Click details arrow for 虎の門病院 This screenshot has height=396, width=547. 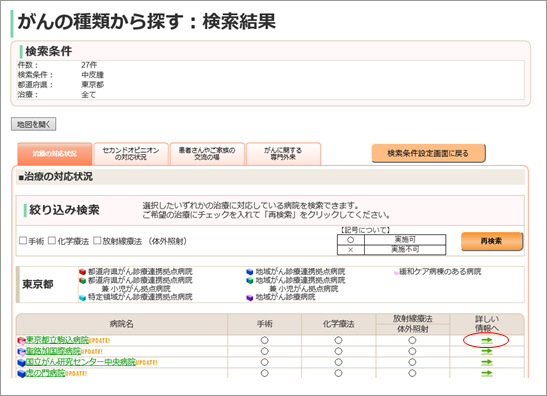click(x=487, y=373)
